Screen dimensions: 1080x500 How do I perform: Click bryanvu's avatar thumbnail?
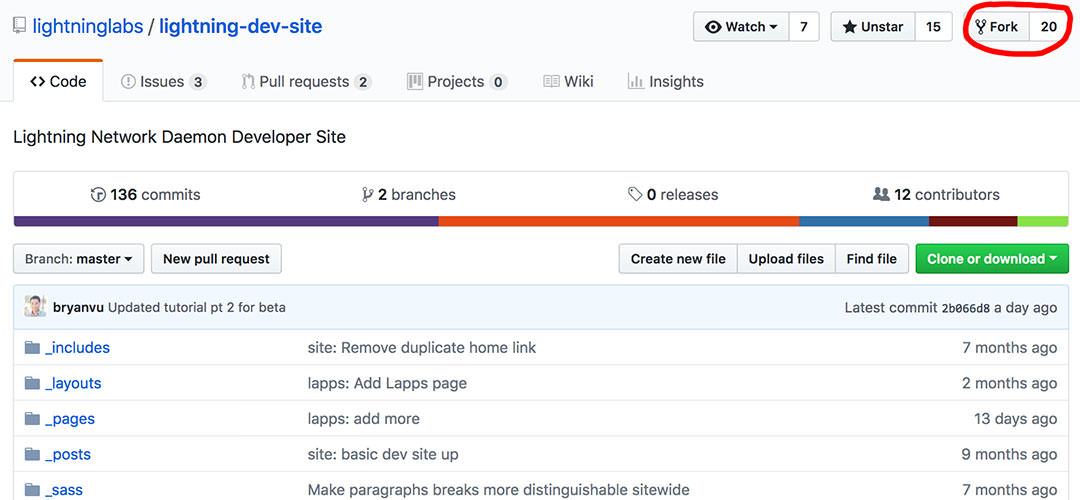click(35, 307)
